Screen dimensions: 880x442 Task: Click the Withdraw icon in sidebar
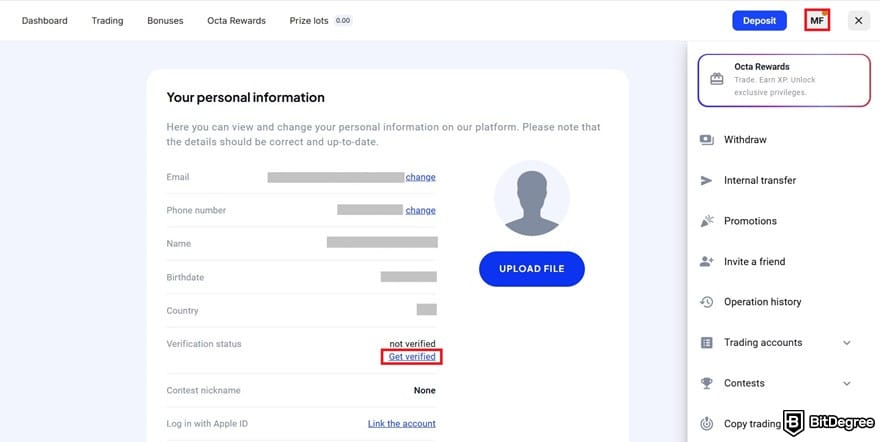pyautogui.click(x=707, y=140)
